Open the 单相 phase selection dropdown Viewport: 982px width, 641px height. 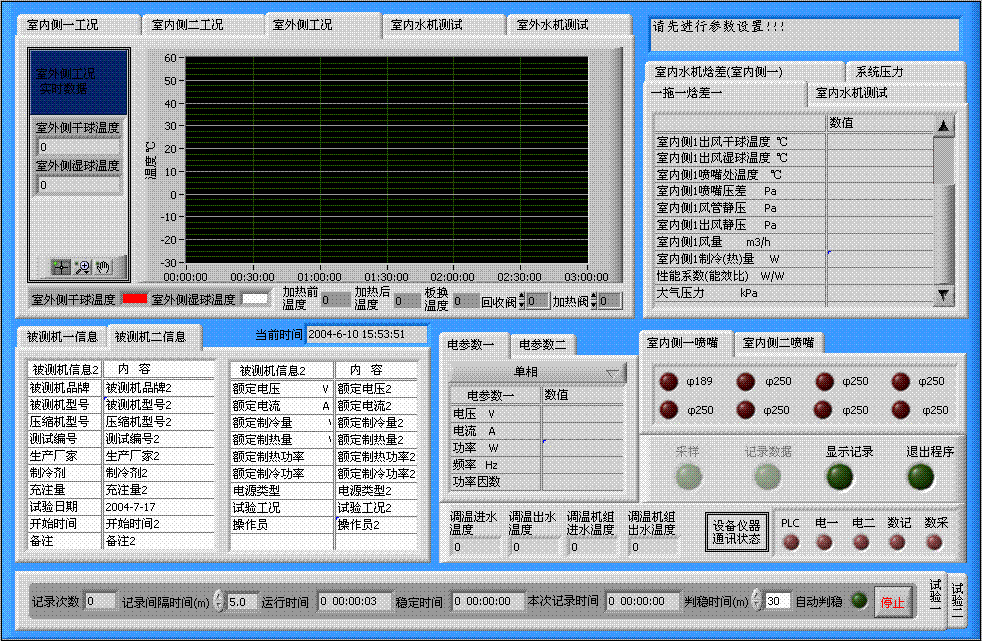coord(616,371)
